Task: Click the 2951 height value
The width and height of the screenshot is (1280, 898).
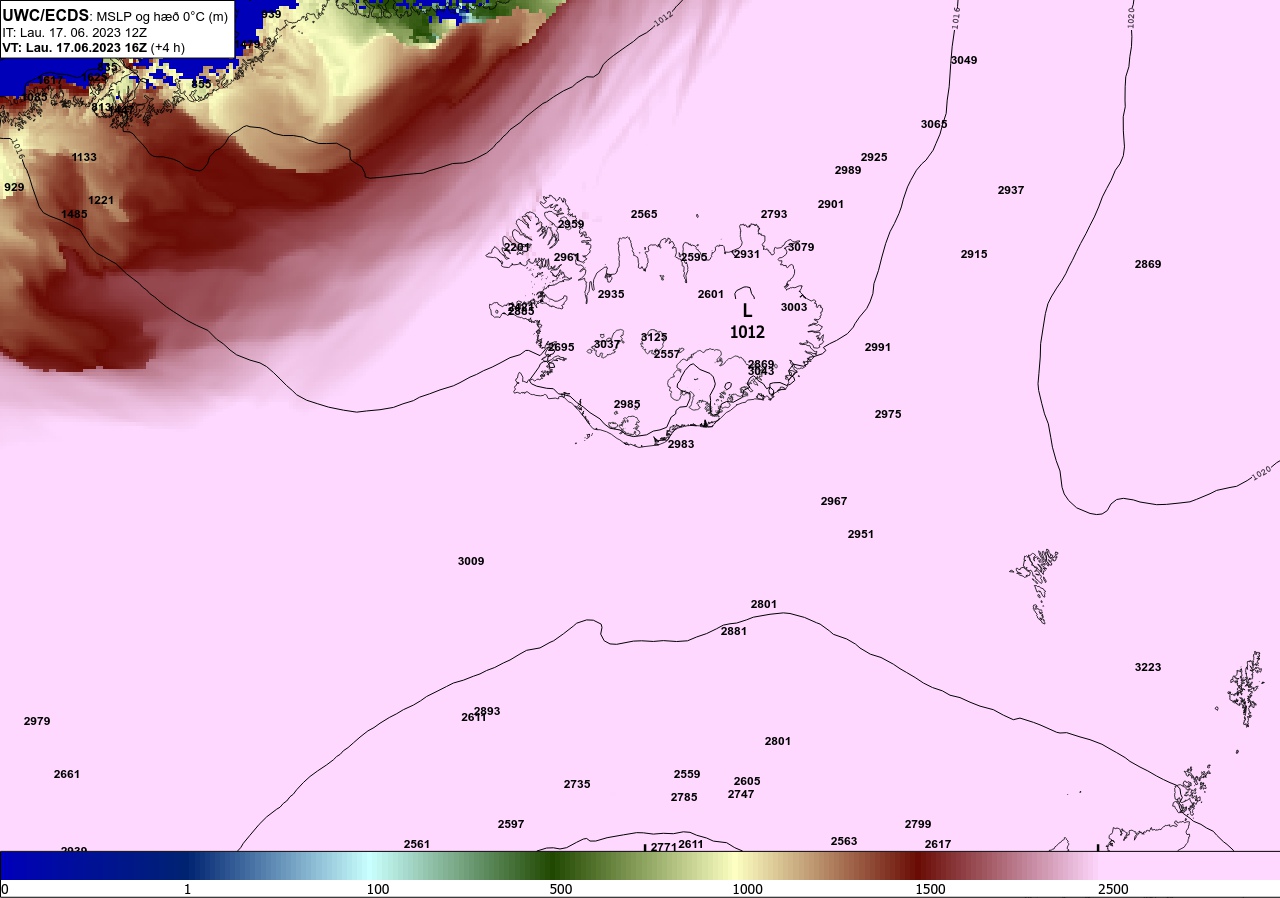Action: tap(861, 534)
